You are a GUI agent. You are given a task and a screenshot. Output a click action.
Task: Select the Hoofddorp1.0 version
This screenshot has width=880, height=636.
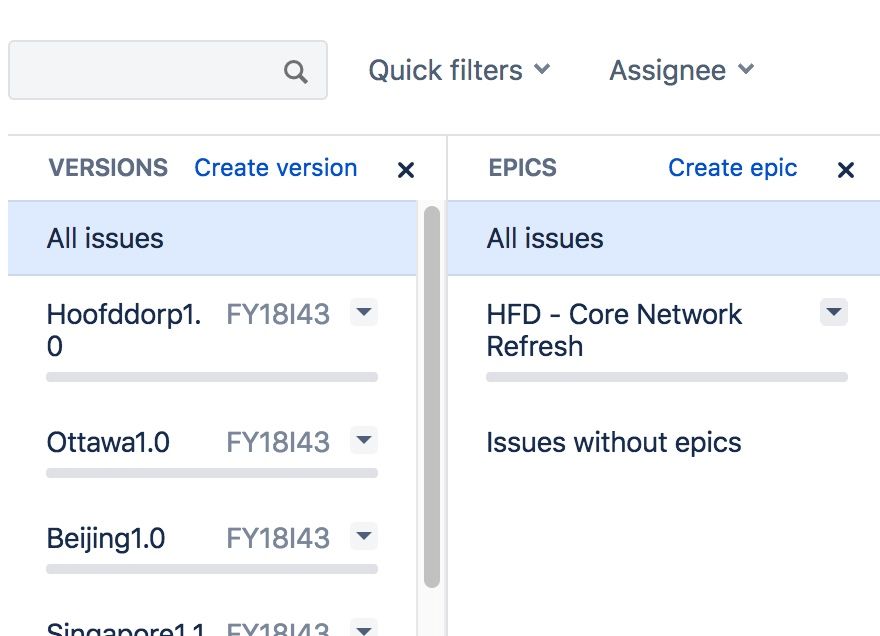(123, 329)
